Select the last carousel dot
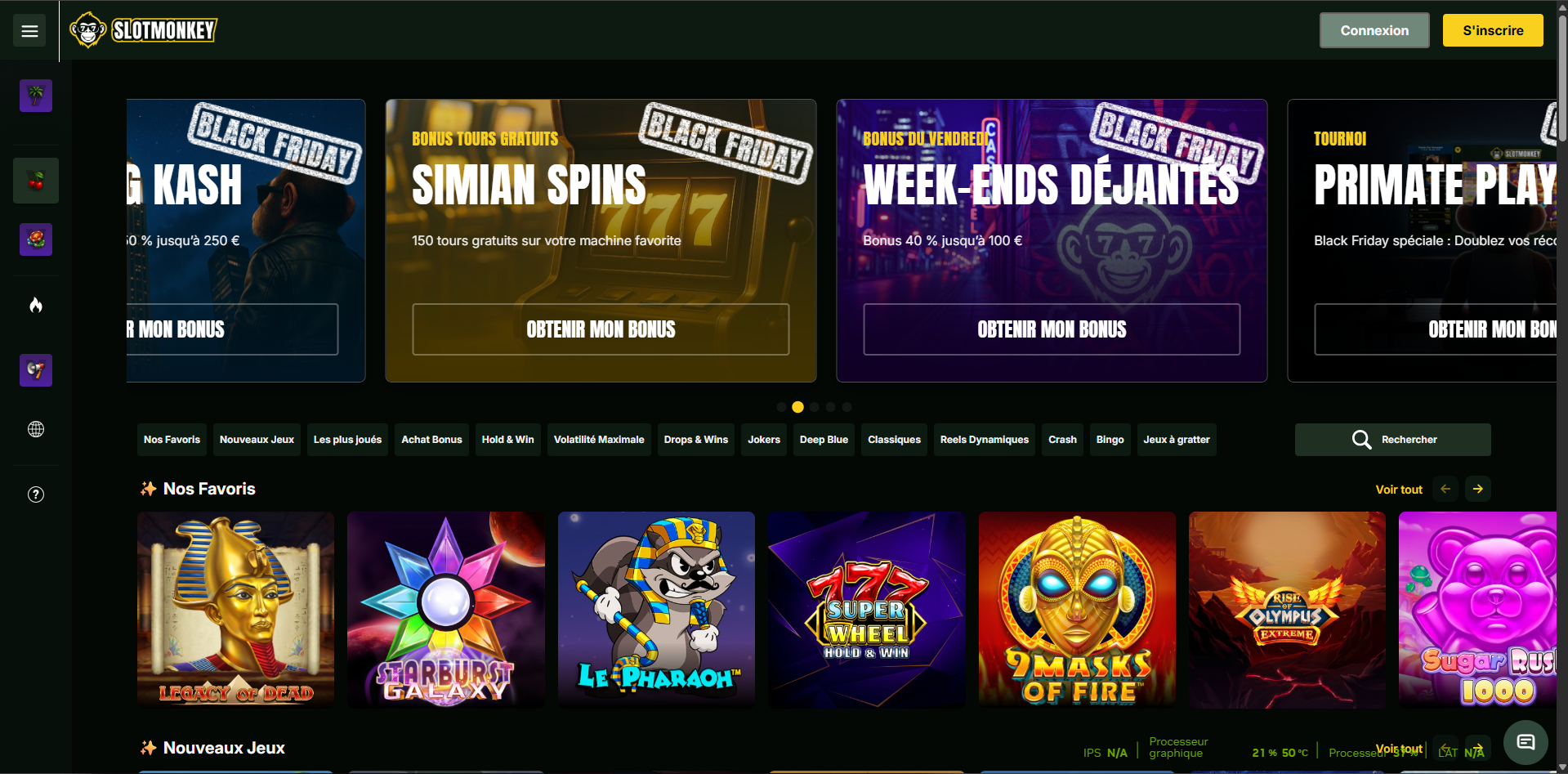The image size is (1568, 774). (847, 407)
